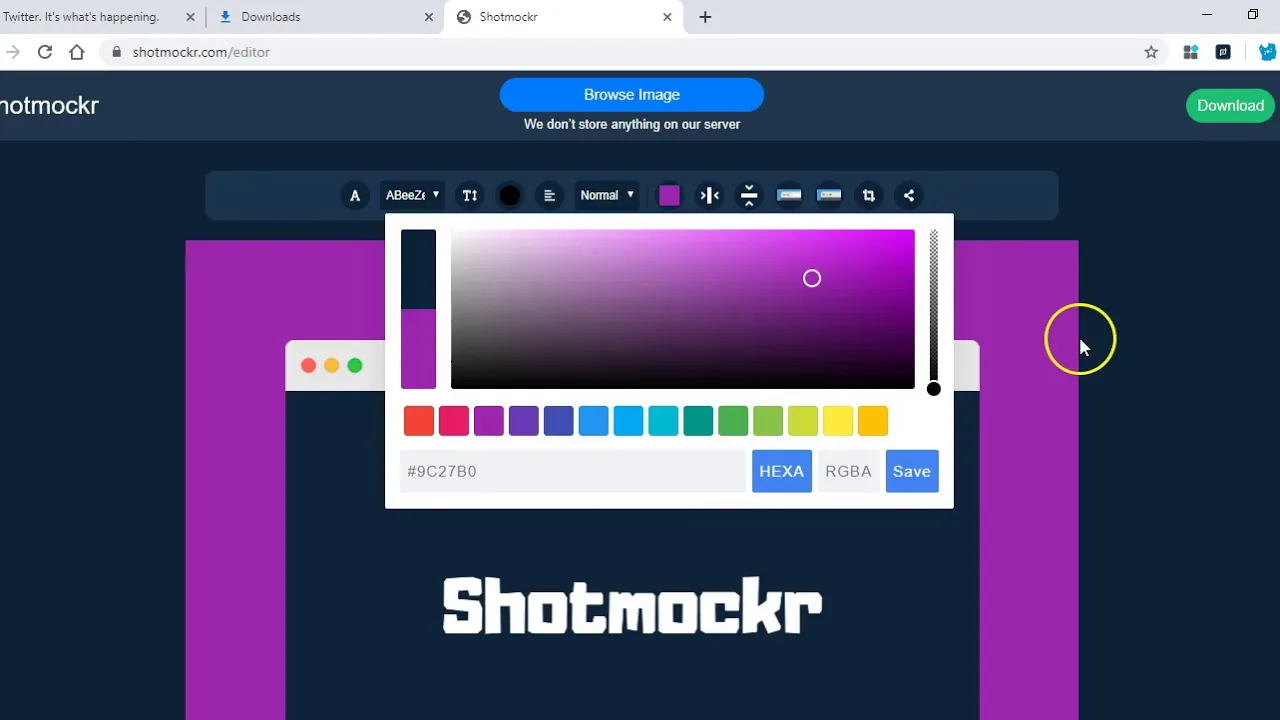
Task: Pick the cyan preset swatch
Action: [664, 421]
